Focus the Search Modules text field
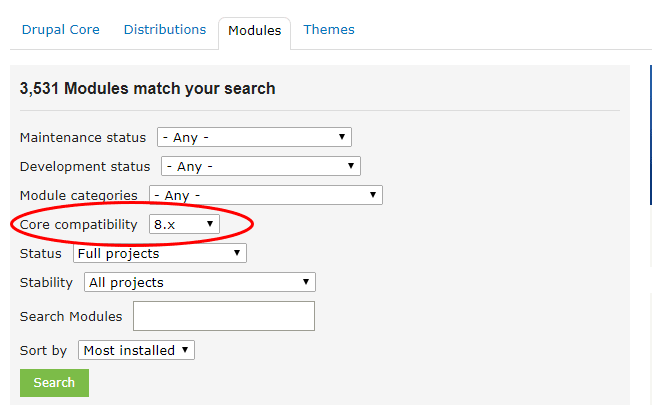The height and width of the screenshot is (405, 652). [224, 317]
